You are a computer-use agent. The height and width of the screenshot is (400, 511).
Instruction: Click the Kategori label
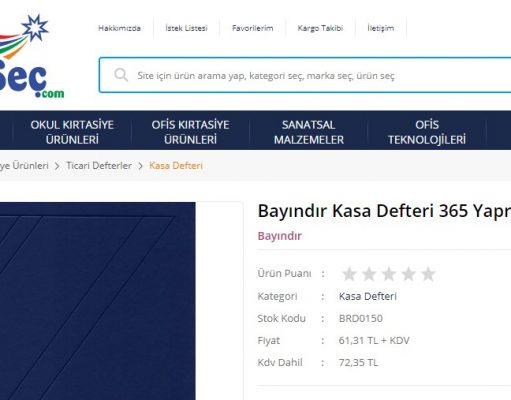click(x=277, y=296)
